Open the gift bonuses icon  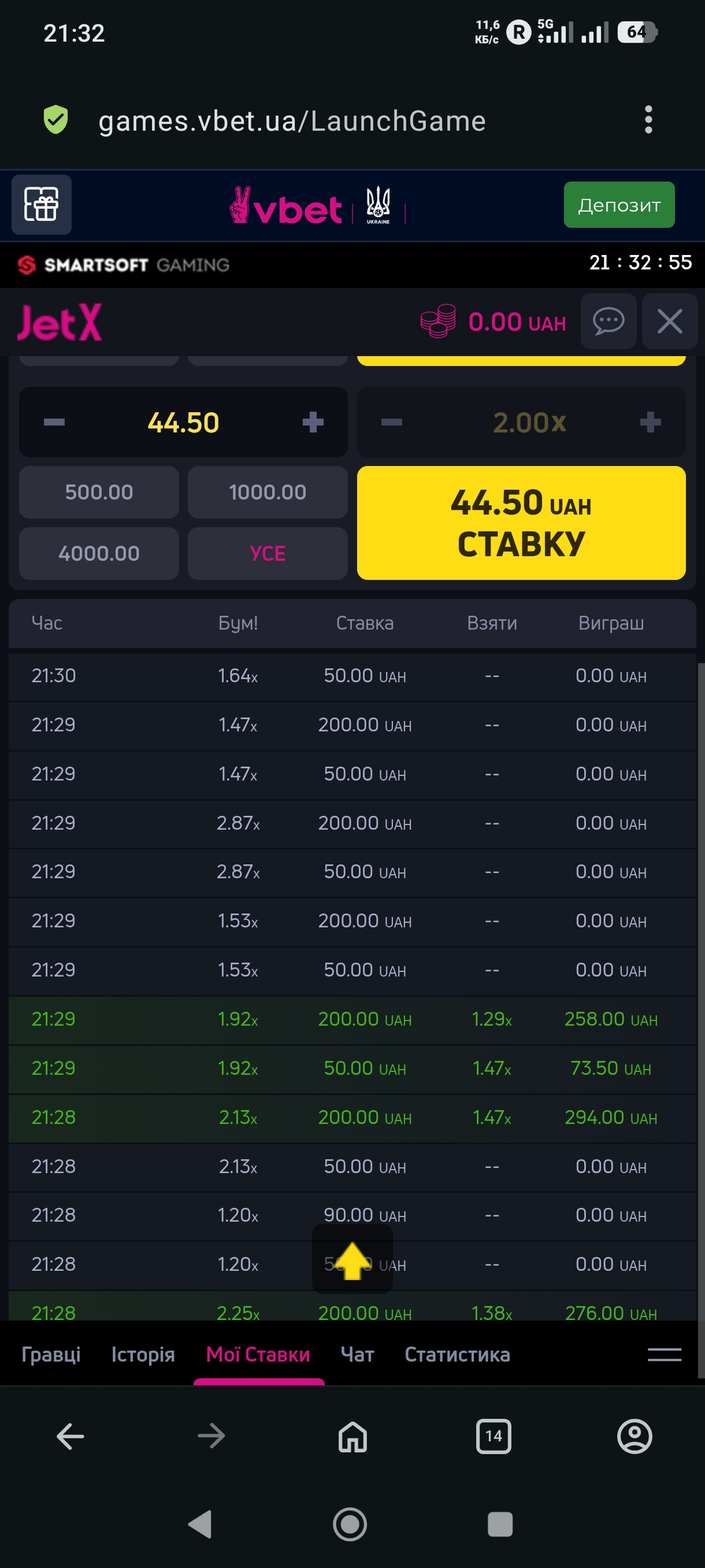pyautogui.click(x=41, y=205)
